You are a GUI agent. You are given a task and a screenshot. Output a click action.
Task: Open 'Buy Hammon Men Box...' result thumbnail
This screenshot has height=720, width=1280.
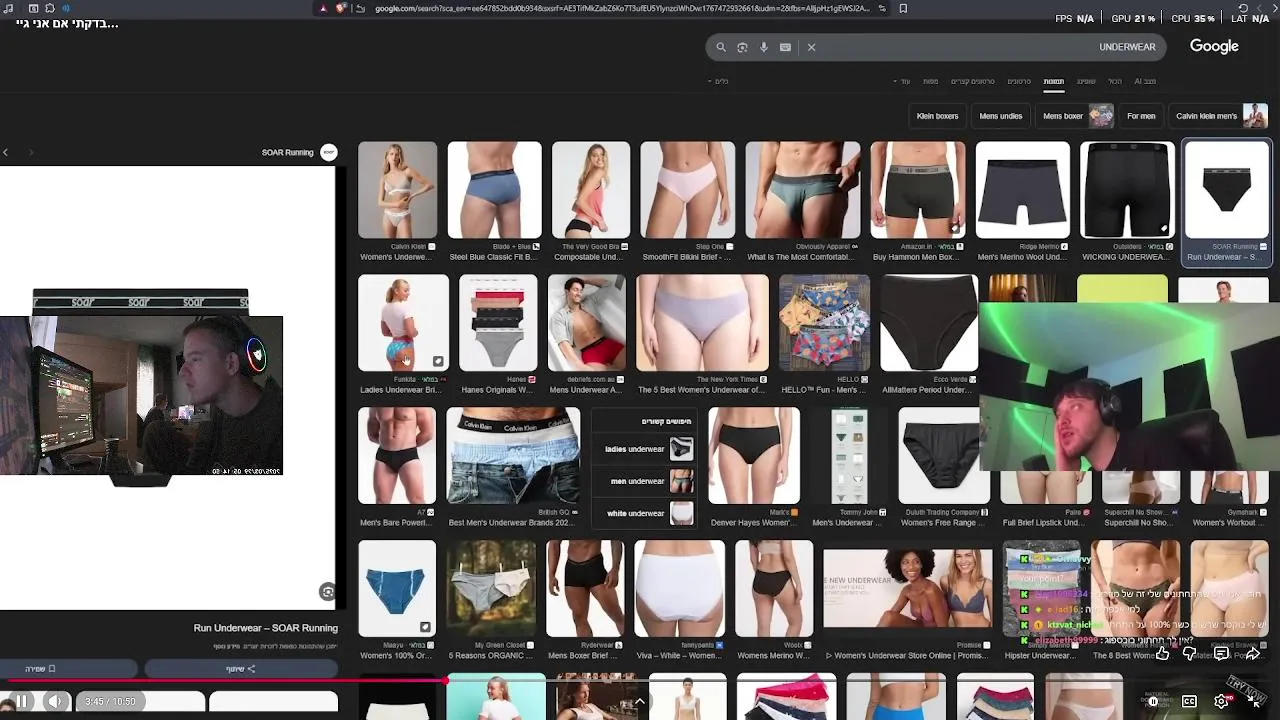point(917,190)
